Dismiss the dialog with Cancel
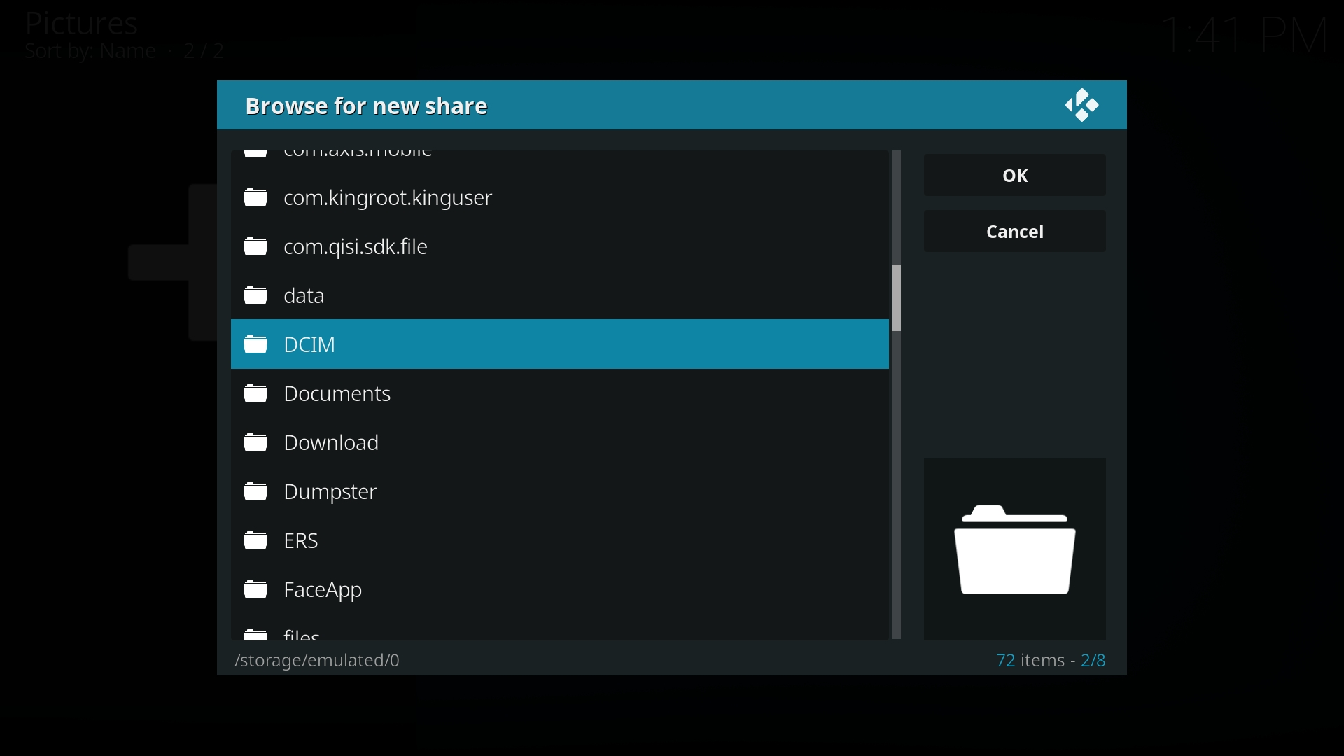 pos(1015,231)
